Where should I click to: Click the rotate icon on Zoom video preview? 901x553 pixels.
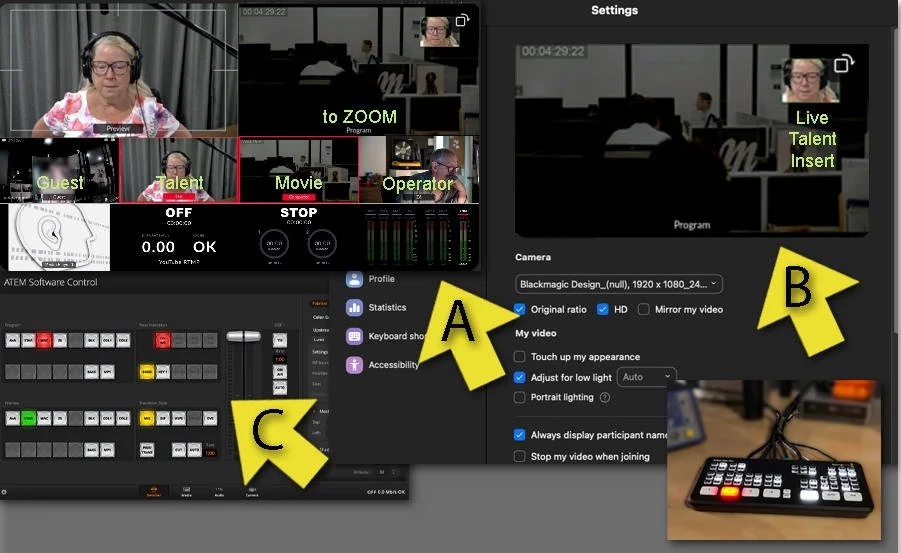(843, 63)
